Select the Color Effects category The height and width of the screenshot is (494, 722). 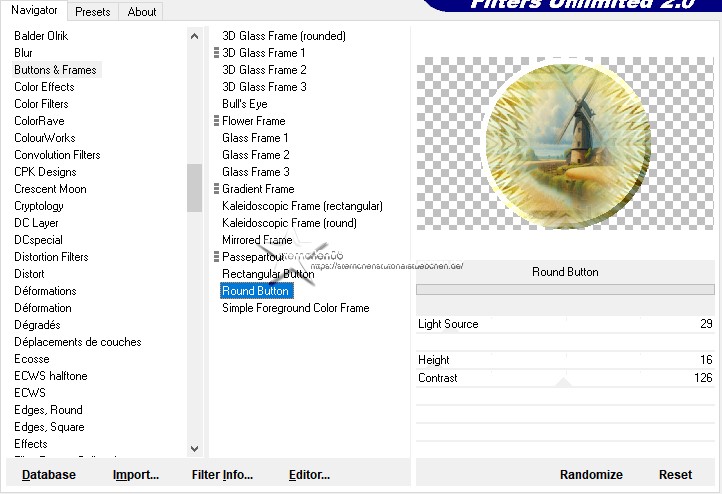coord(44,87)
